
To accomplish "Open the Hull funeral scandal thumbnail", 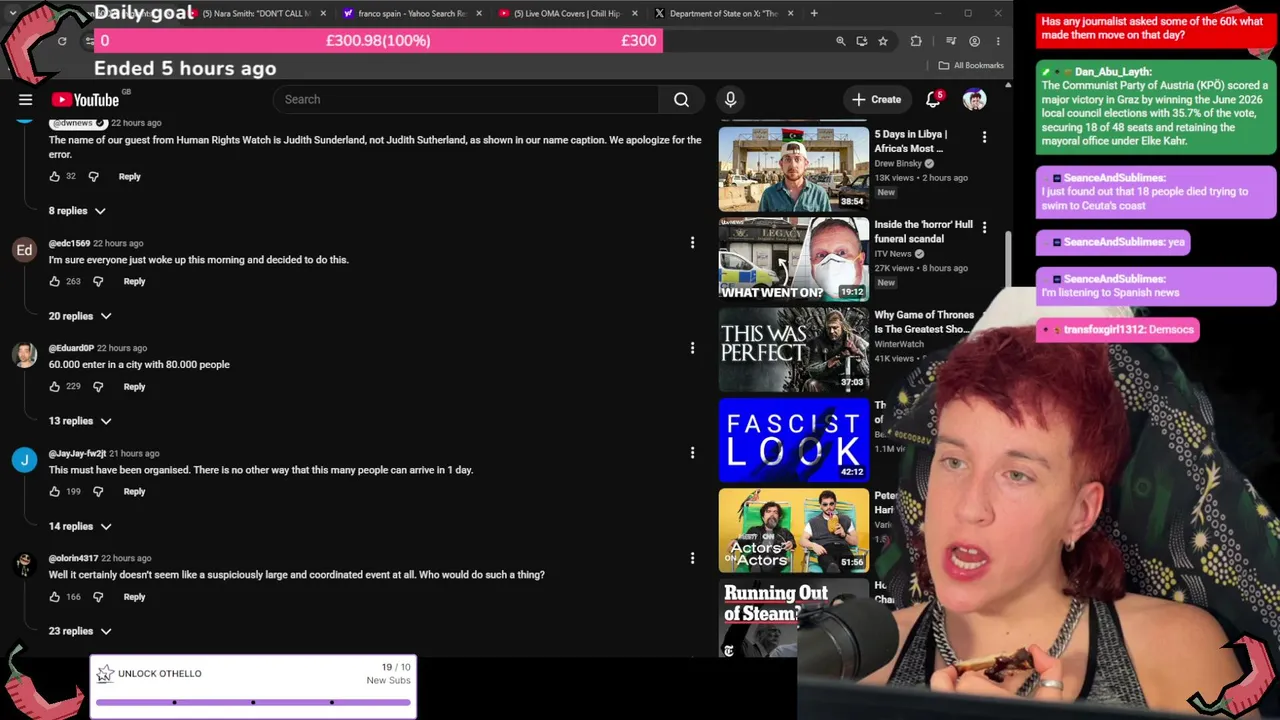I will tap(794, 258).
